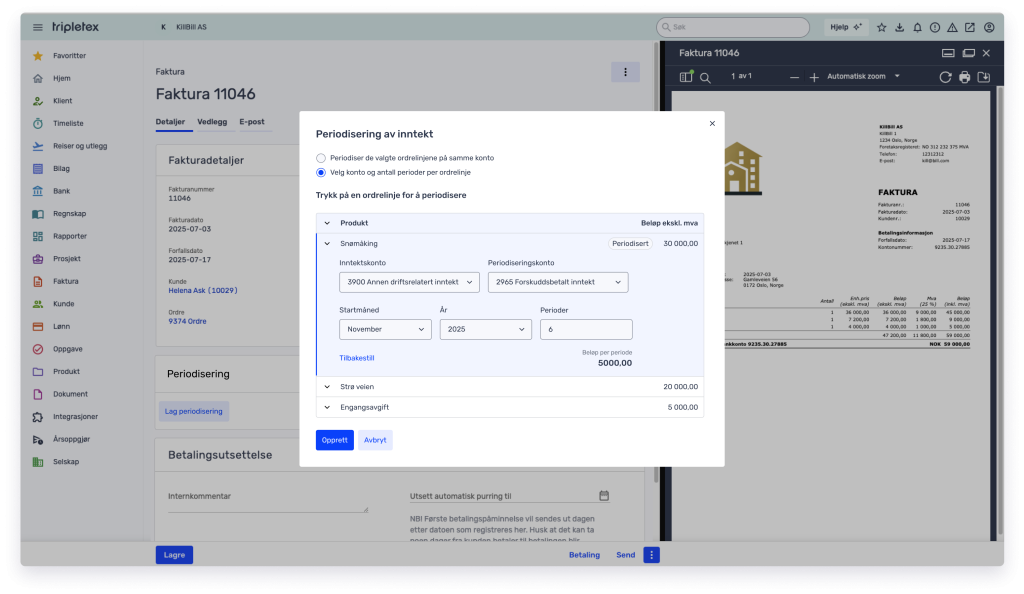
Task: Print the invoice using the PDF printer icon
Action: coord(963,76)
